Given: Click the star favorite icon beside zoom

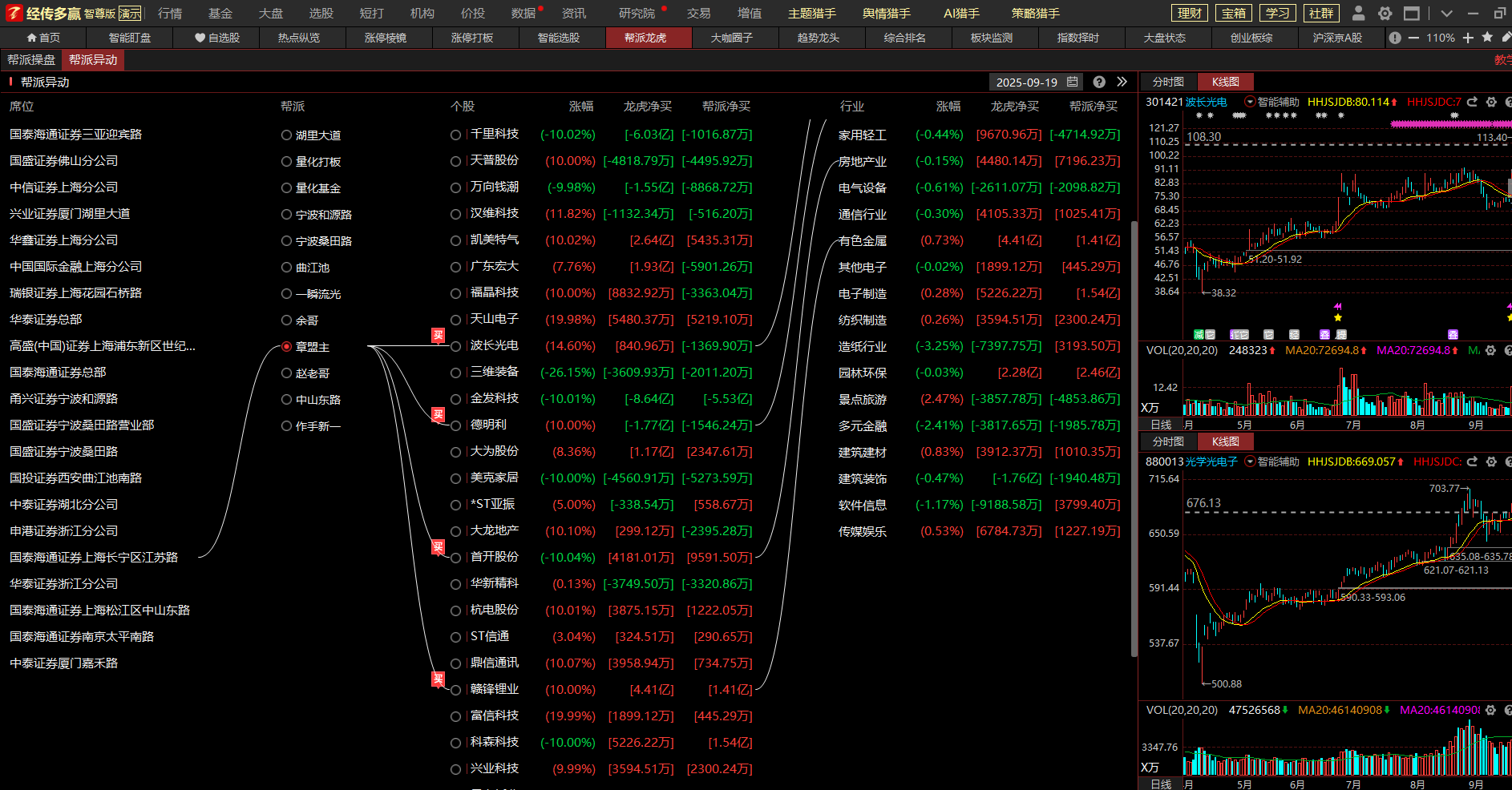Looking at the screenshot, I should coord(1487,37).
